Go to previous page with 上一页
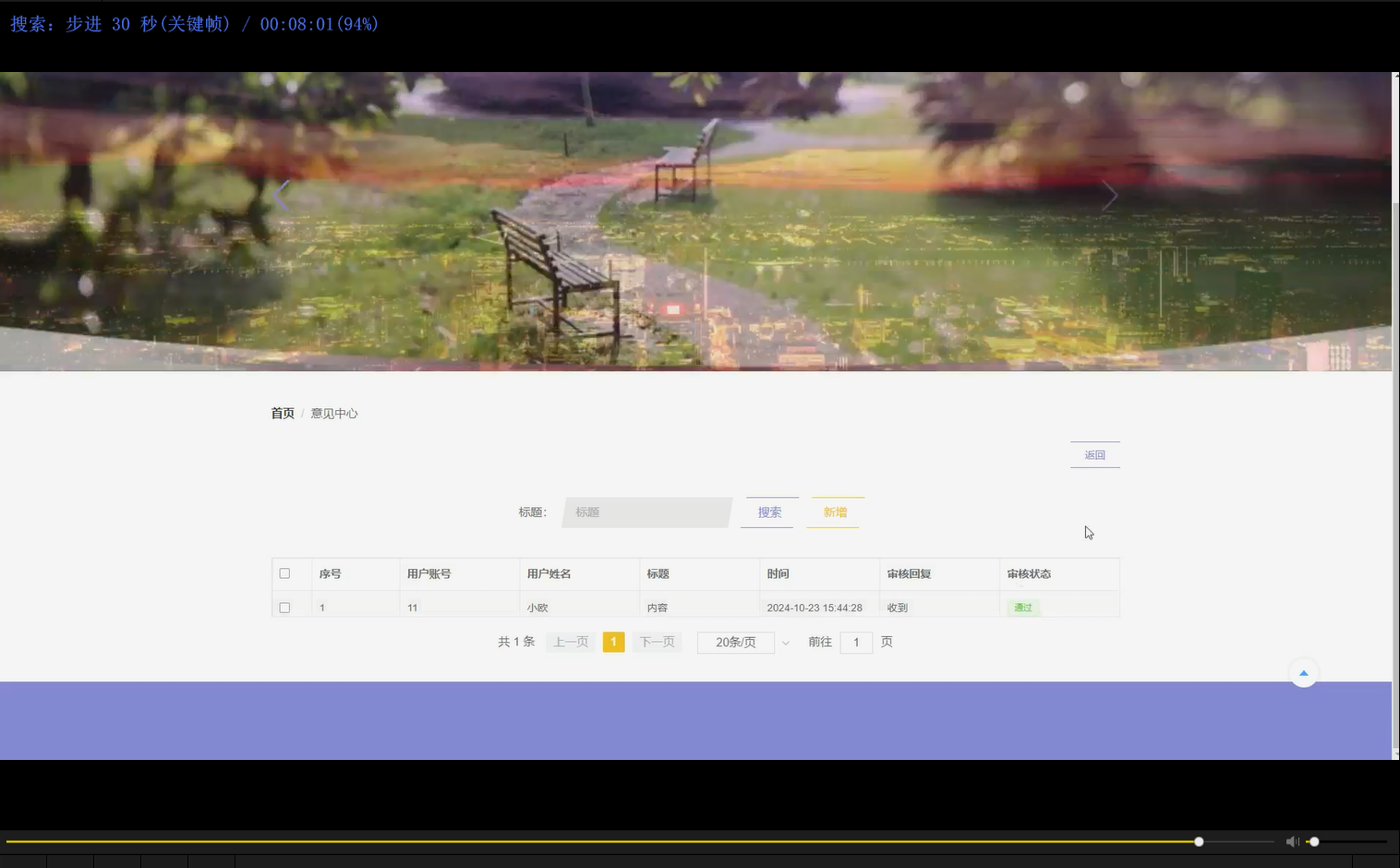This screenshot has width=1400, height=868. click(x=571, y=642)
